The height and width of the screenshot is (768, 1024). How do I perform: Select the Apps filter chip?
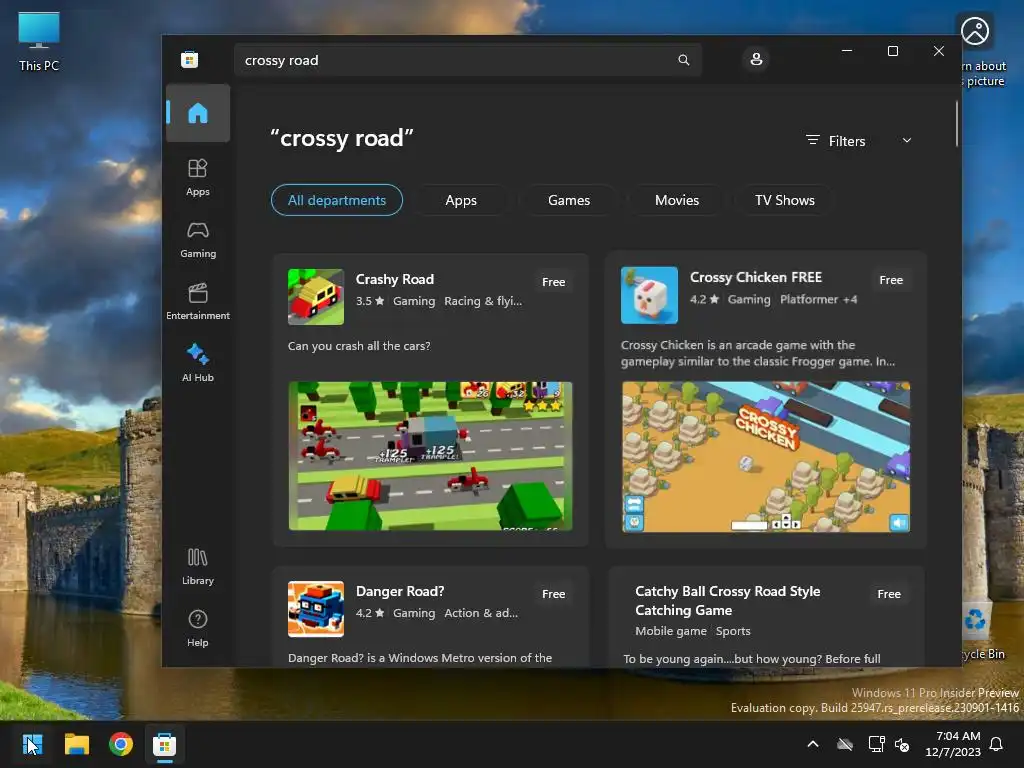pos(461,200)
